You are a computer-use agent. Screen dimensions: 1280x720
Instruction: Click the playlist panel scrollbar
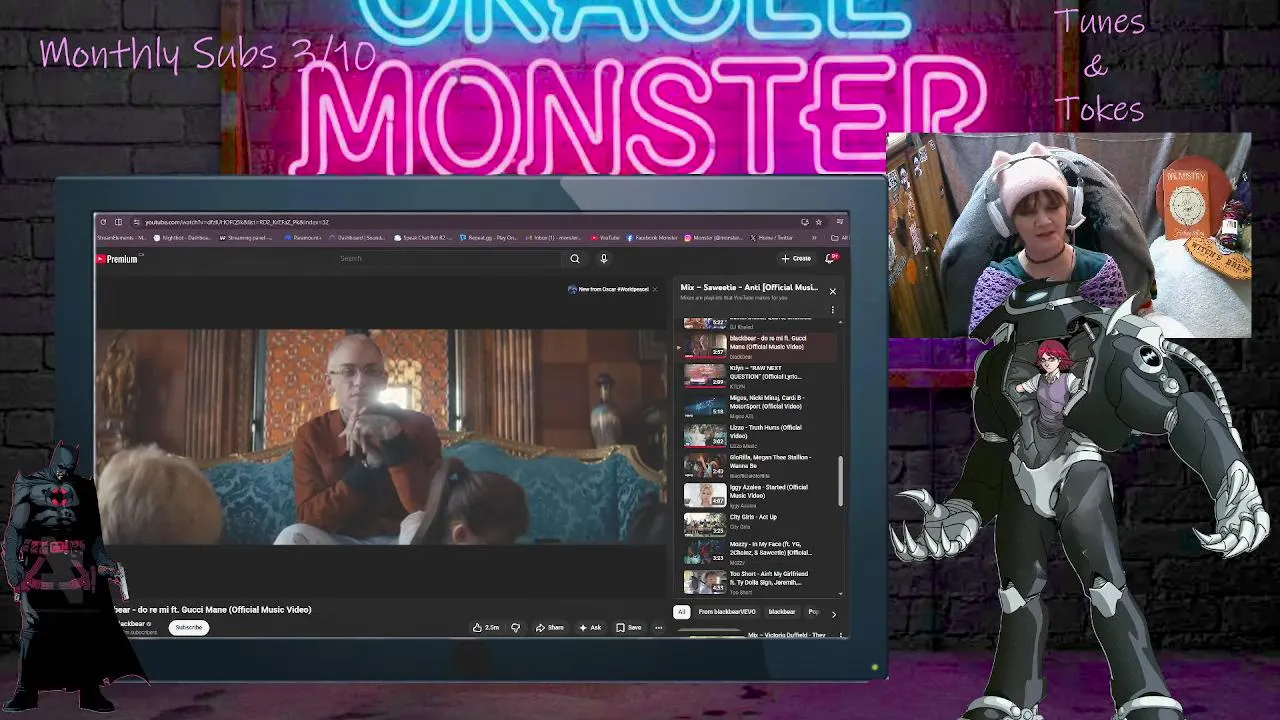[x=841, y=482]
